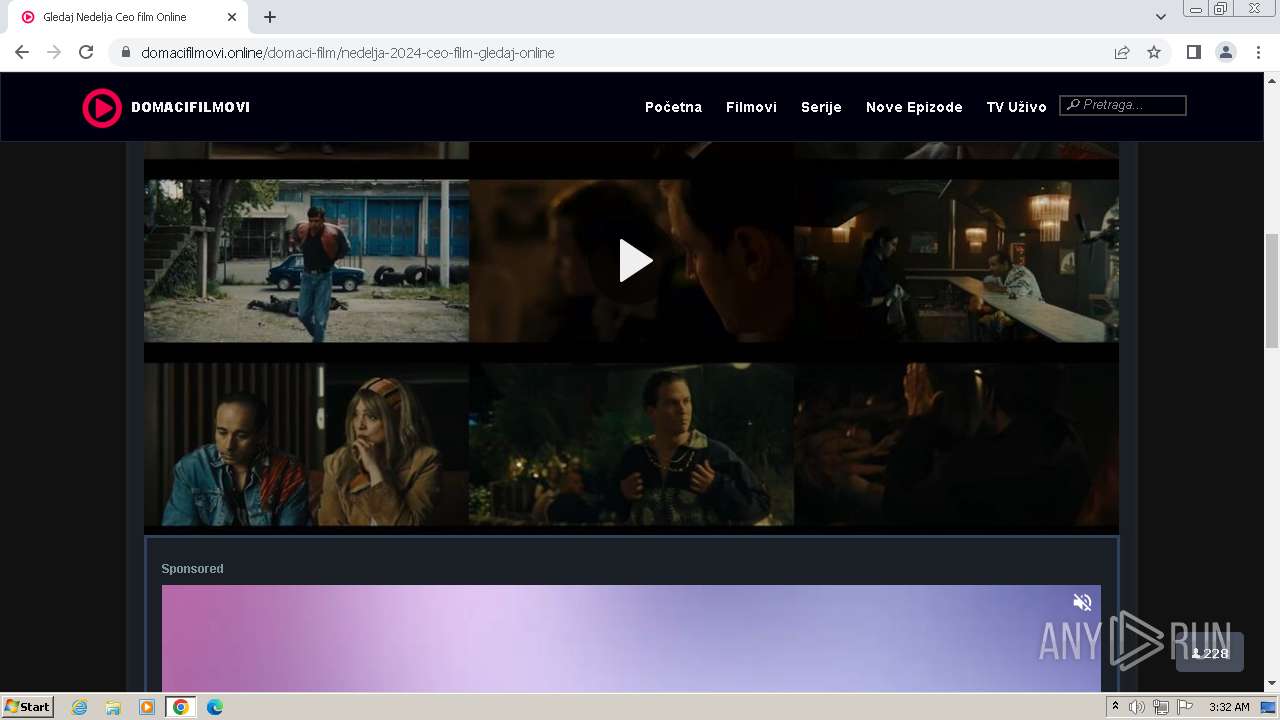
Task: Launch Microsoft Edge from taskbar
Action: [214, 707]
